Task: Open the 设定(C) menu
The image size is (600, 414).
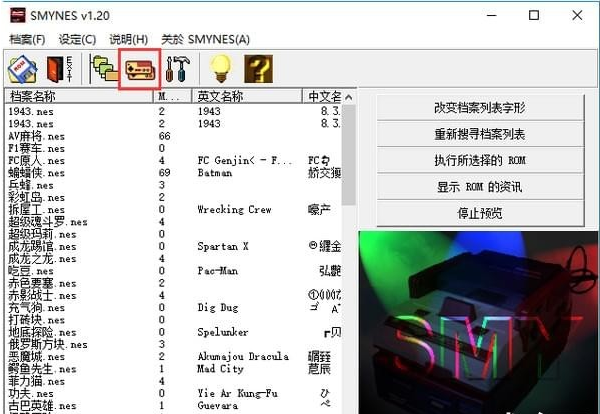Action: click(77, 39)
